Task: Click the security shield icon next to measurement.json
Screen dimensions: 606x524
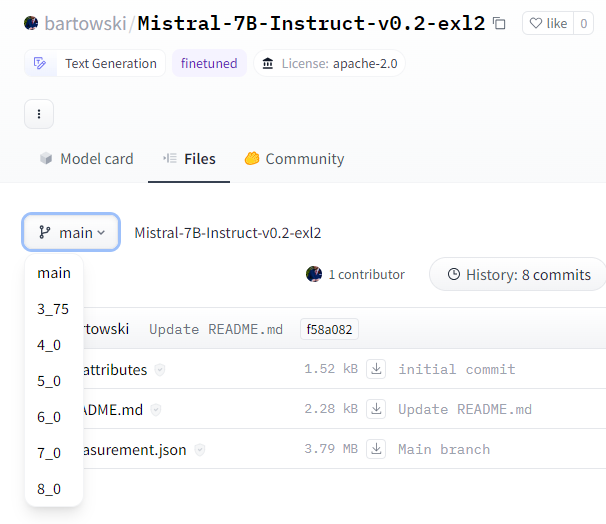Action: (x=199, y=449)
